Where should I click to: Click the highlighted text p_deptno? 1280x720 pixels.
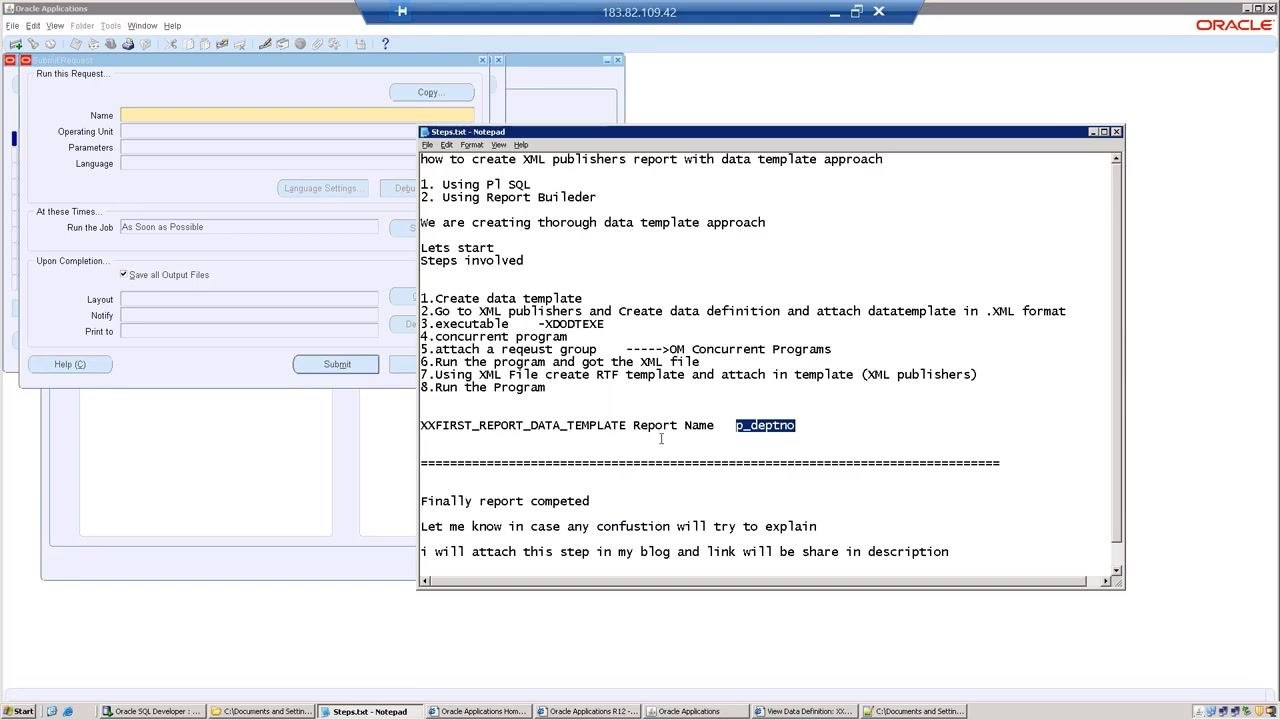765,425
